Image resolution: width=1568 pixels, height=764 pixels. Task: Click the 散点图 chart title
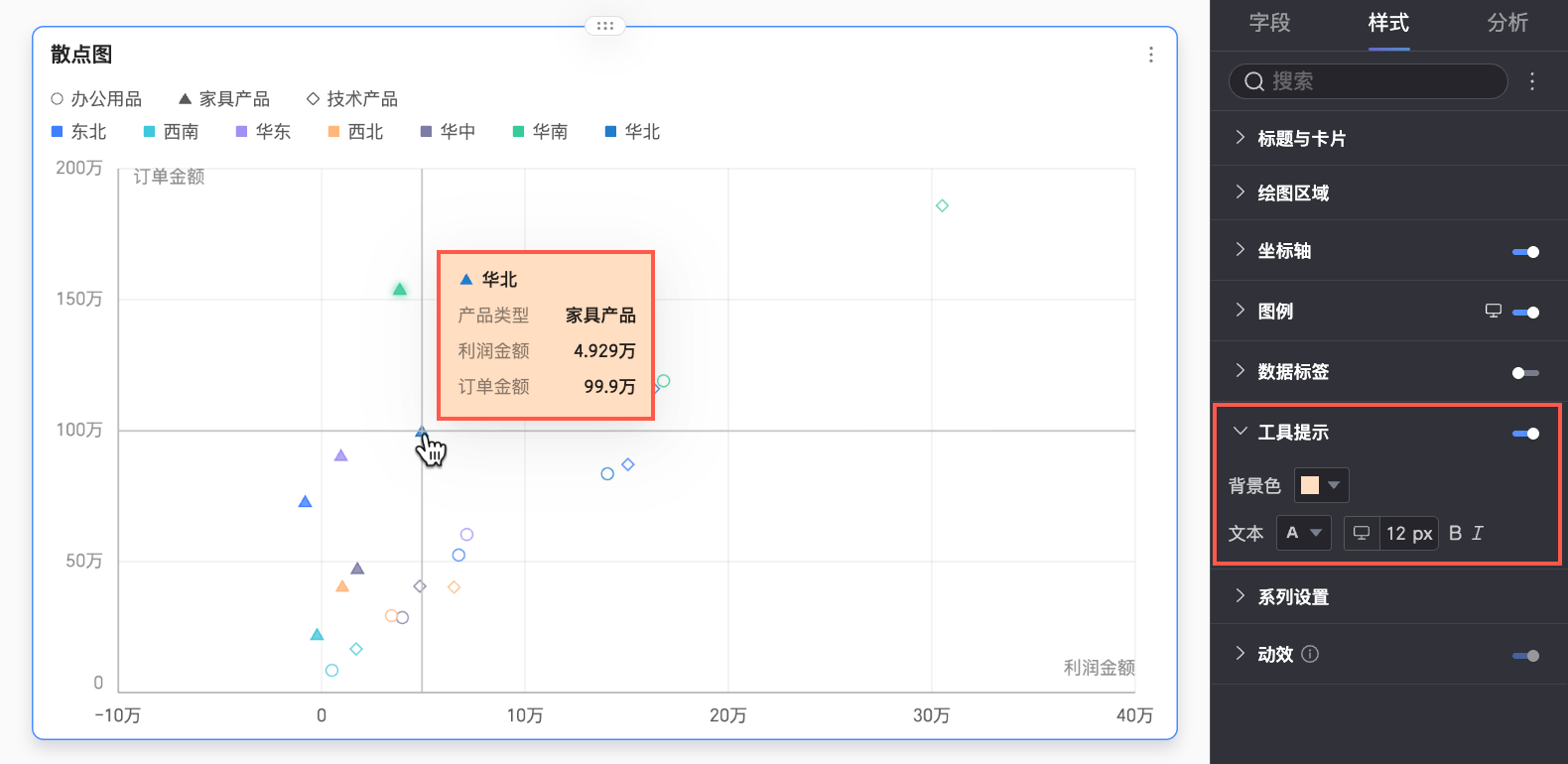point(81,55)
